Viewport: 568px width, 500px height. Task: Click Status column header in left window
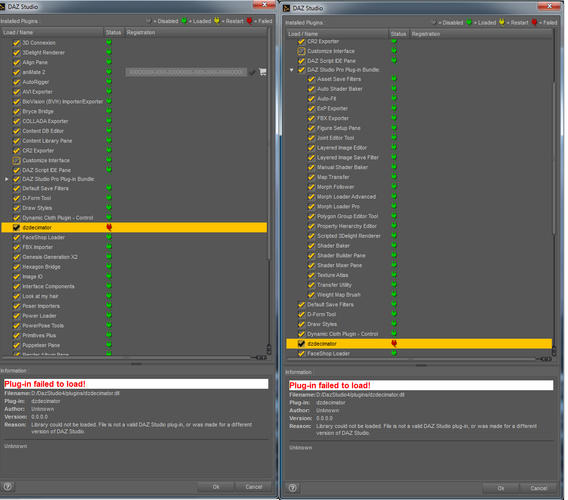113,32
